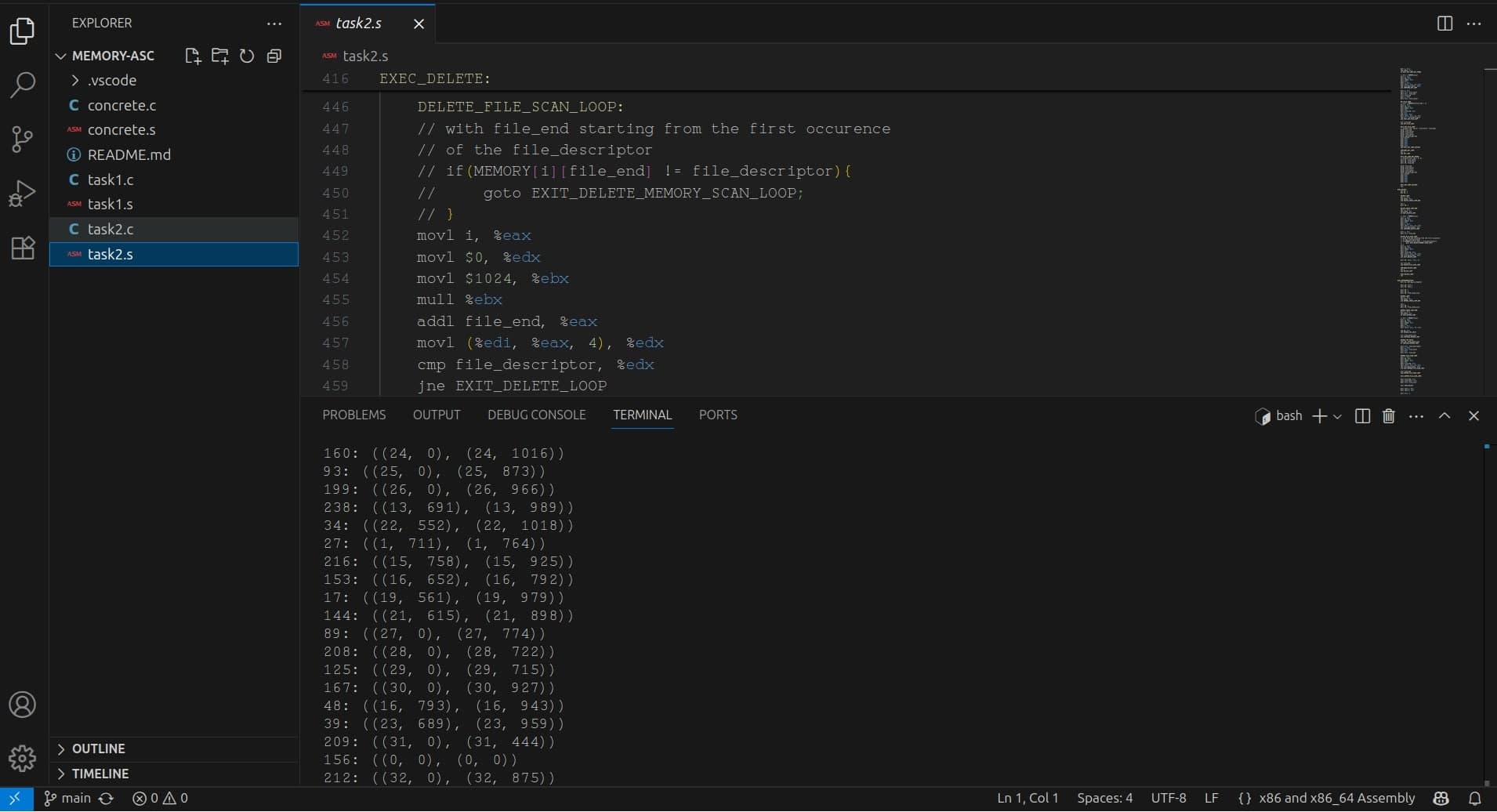Open the terminal launch profile dropdown
Viewport: 1497px width, 812px height.
pos(1337,416)
